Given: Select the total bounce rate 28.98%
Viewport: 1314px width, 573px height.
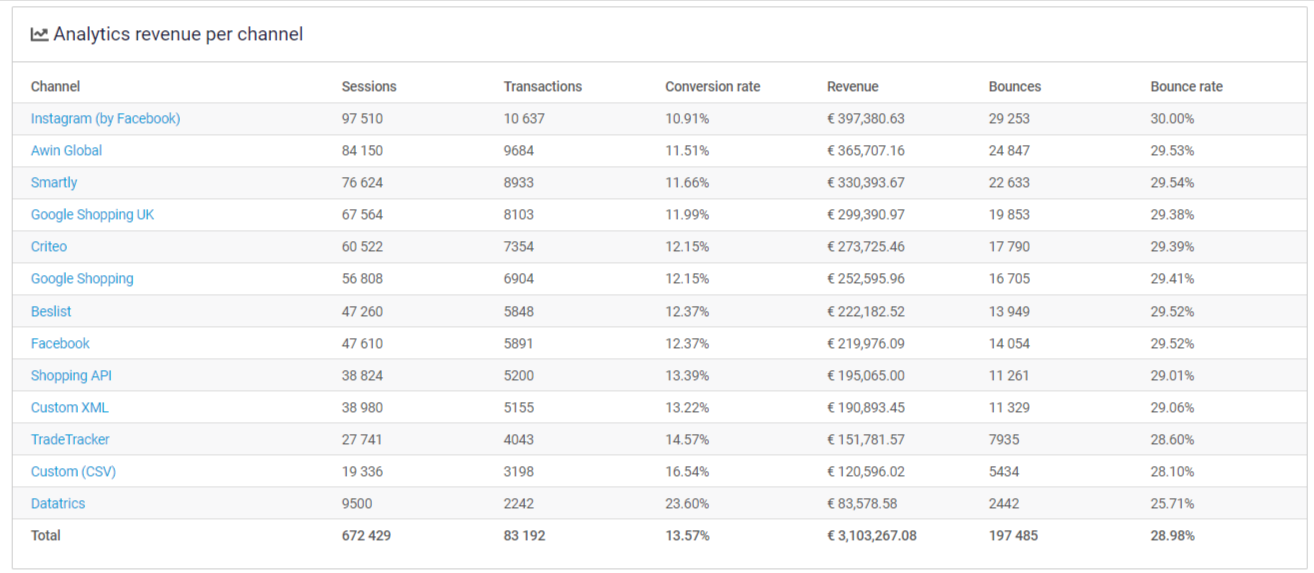Looking at the screenshot, I should coord(1172,535).
